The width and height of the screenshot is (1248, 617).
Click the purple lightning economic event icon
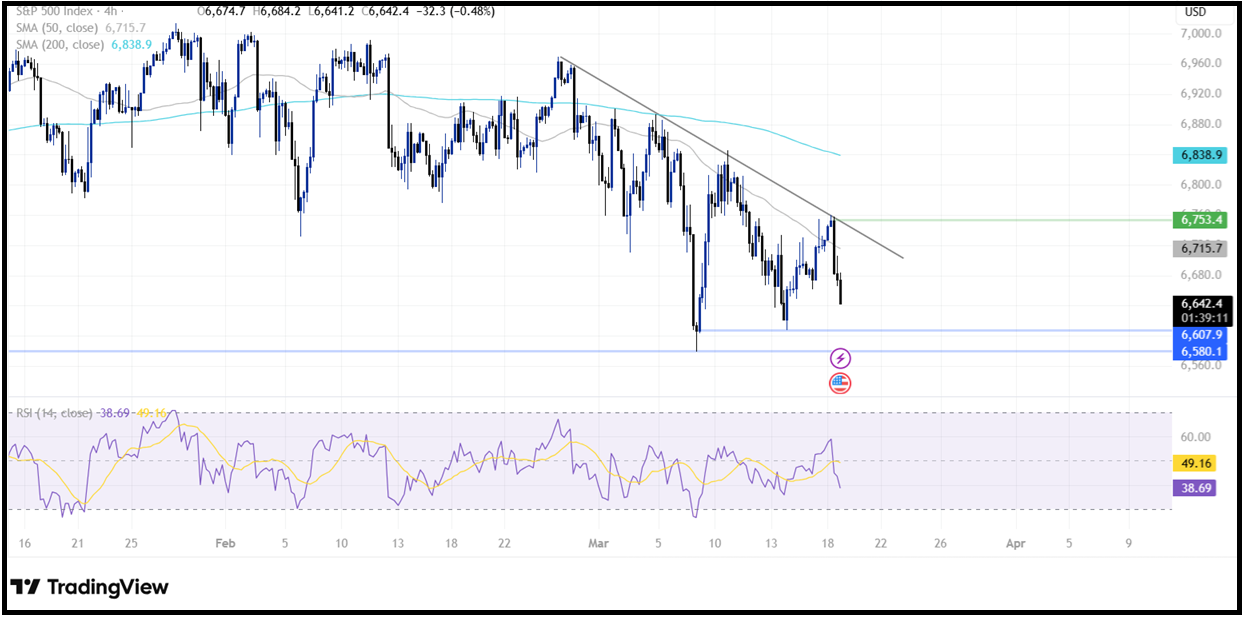point(840,356)
